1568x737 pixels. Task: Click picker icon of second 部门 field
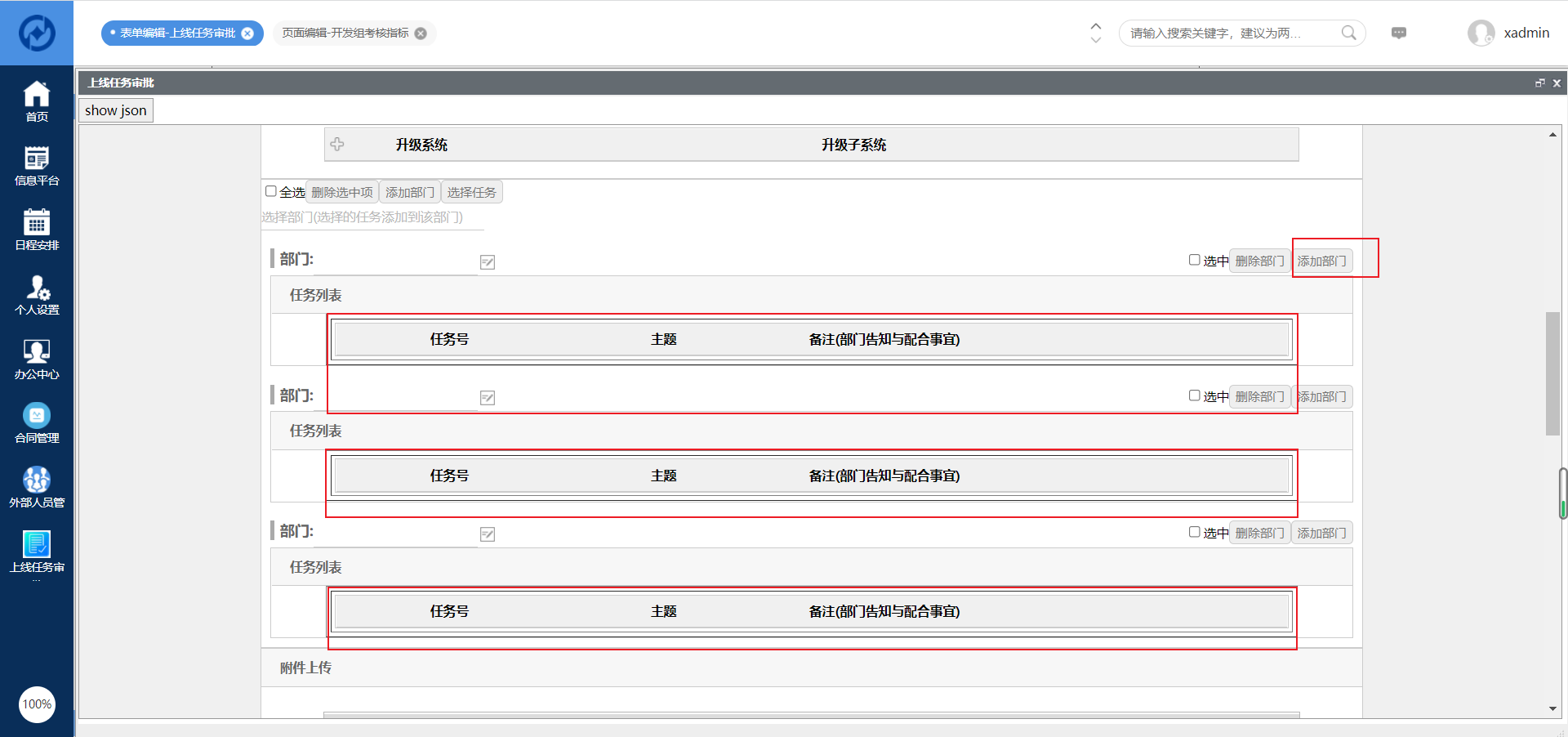488,398
